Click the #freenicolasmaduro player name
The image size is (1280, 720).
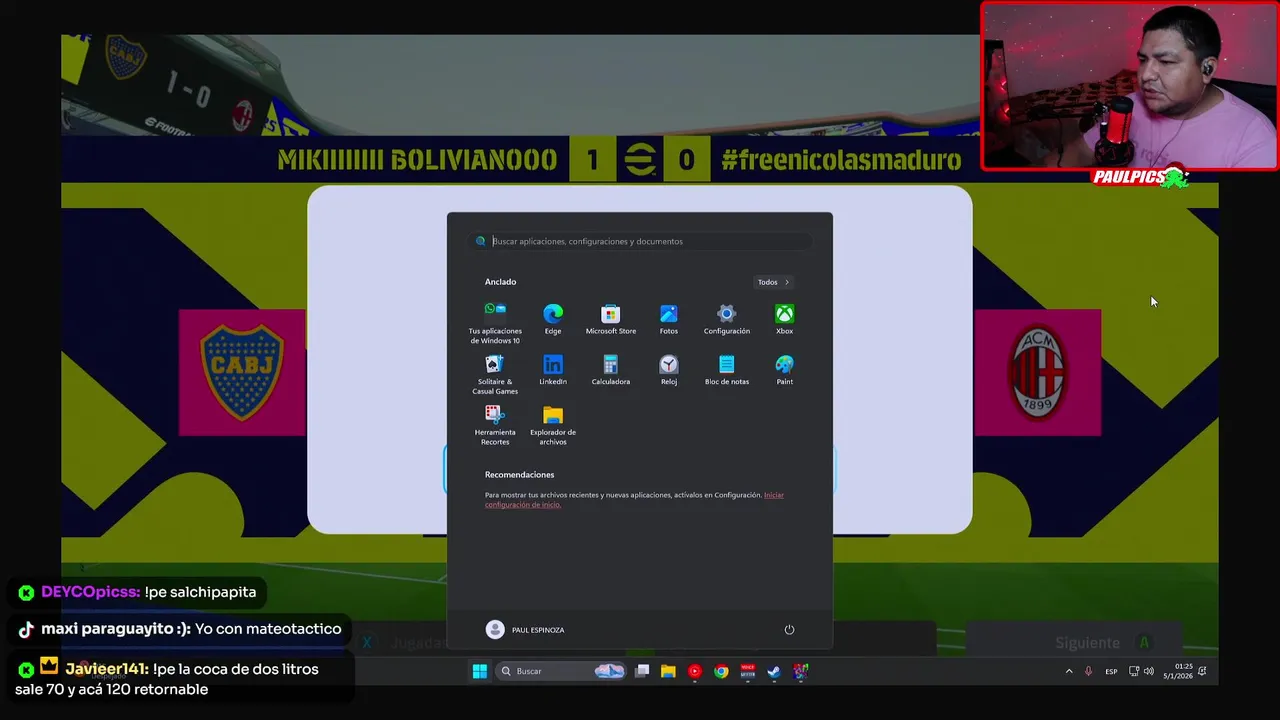tap(841, 160)
